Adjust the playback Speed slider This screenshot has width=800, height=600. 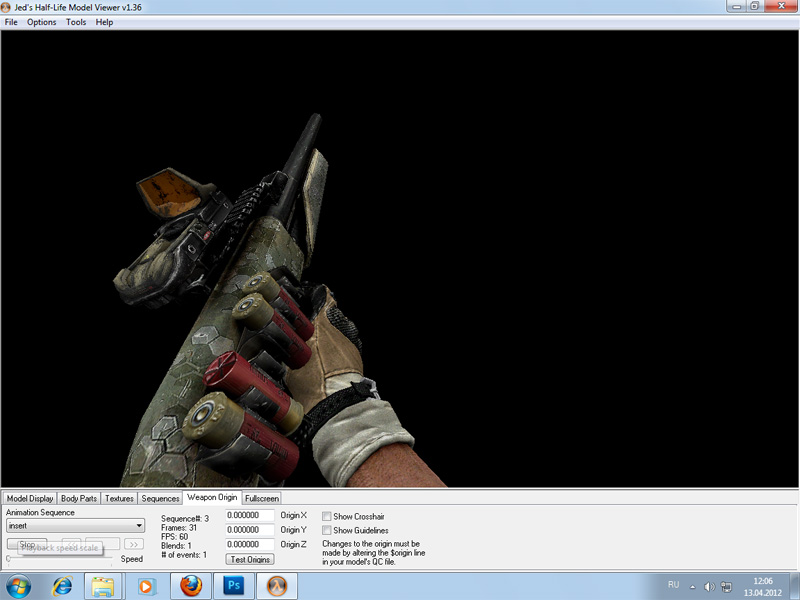click(x=60, y=559)
